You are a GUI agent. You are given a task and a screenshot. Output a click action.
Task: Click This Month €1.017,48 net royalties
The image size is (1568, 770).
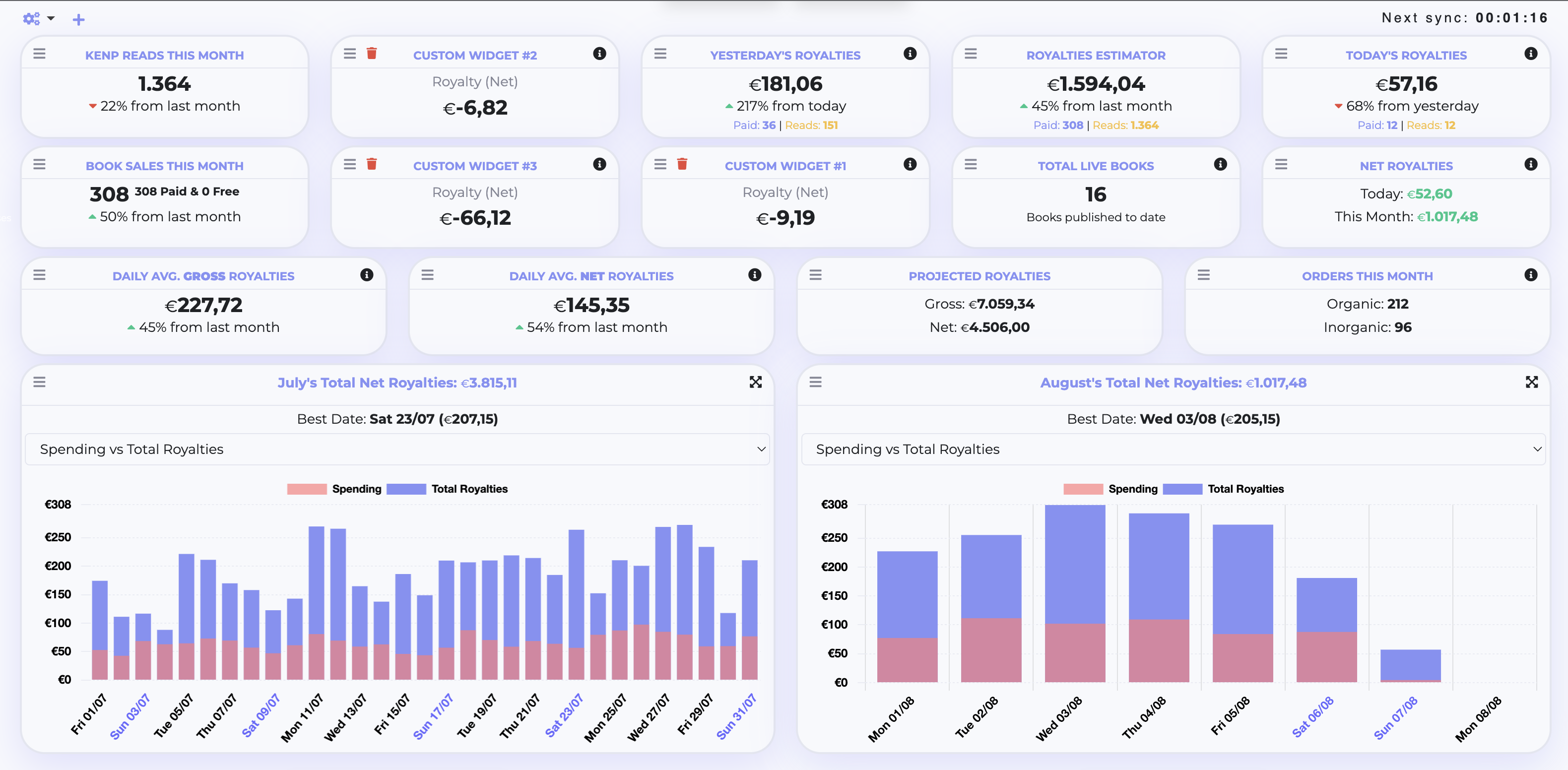coord(1406,217)
